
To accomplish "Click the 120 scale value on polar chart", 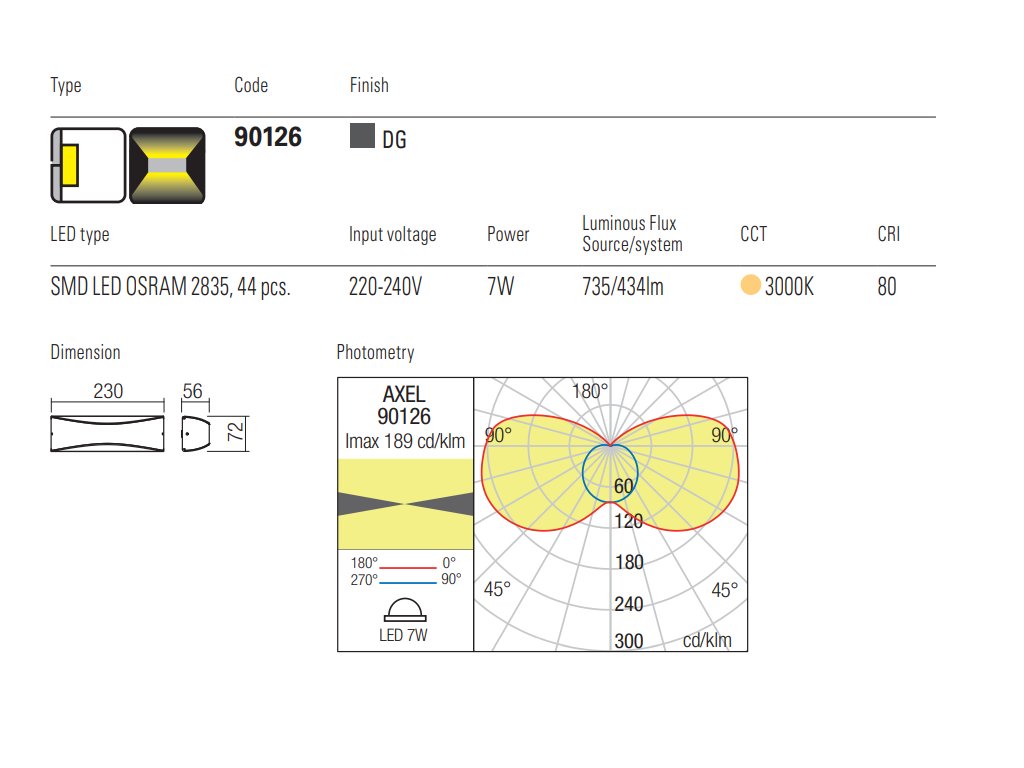I will pos(628,521).
